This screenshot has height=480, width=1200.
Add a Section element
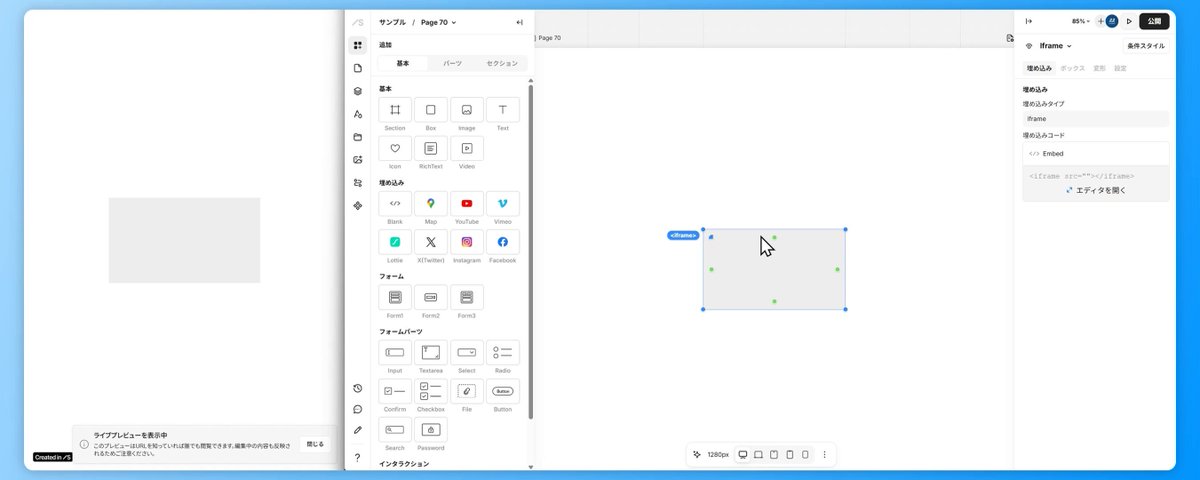[395, 110]
